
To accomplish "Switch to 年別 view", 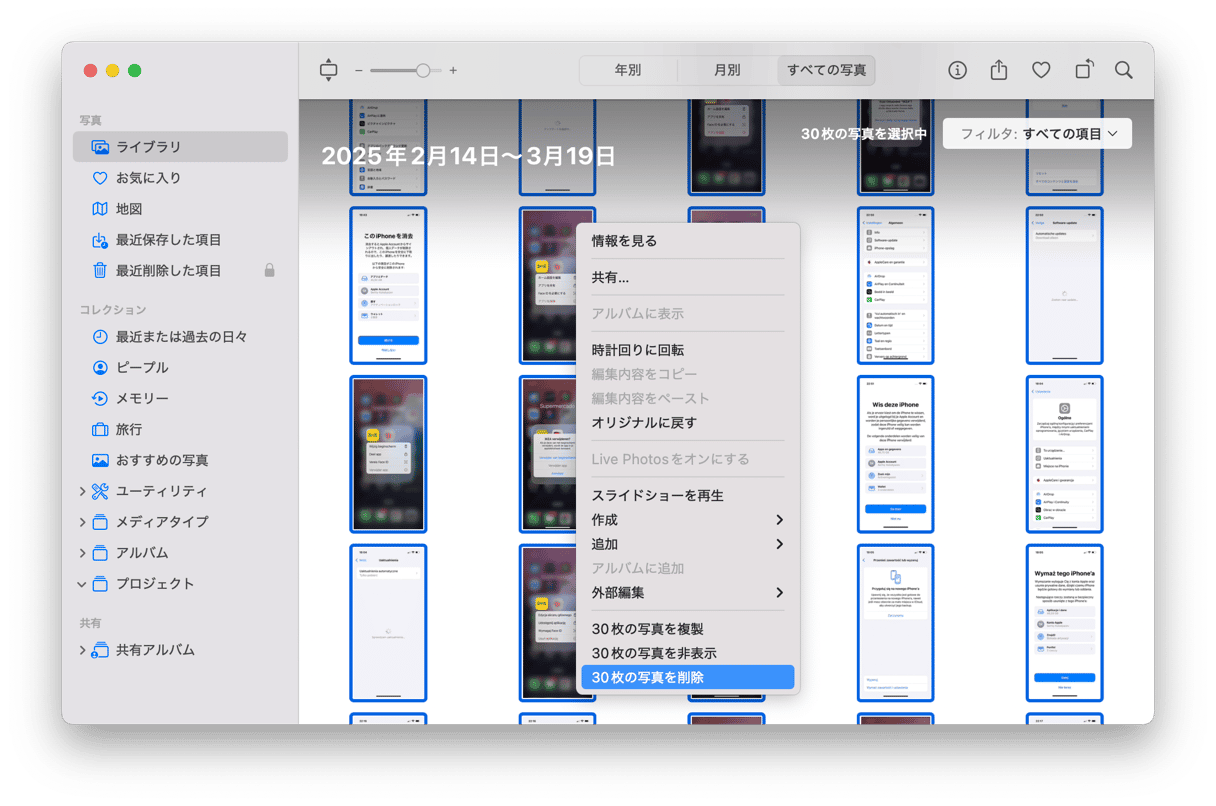I will tap(627, 70).
